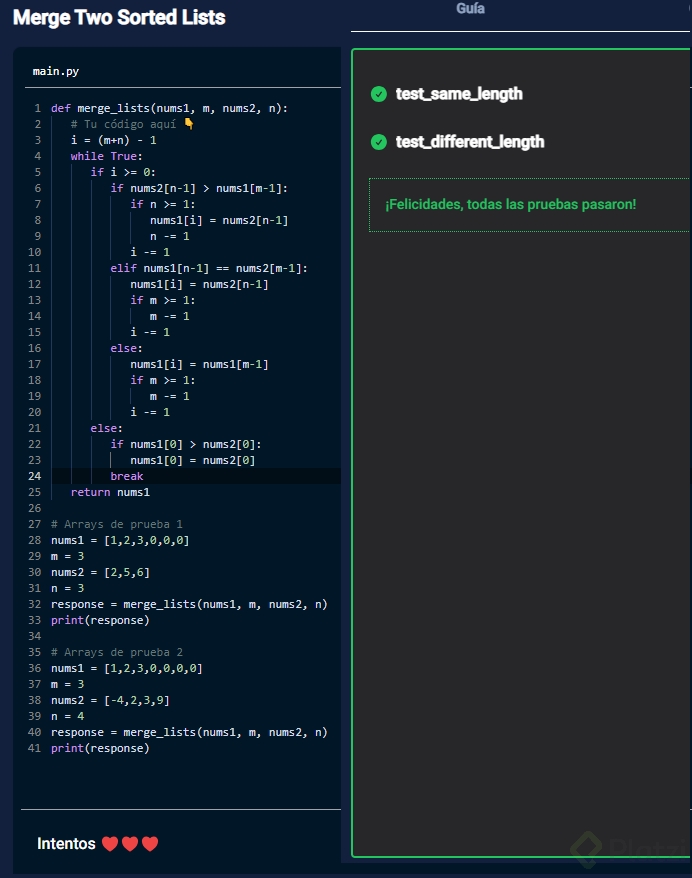Click the middle red heart in Intentos
Image resolution: width=692 pixels, height=878 pixels.
click(130, 844)
